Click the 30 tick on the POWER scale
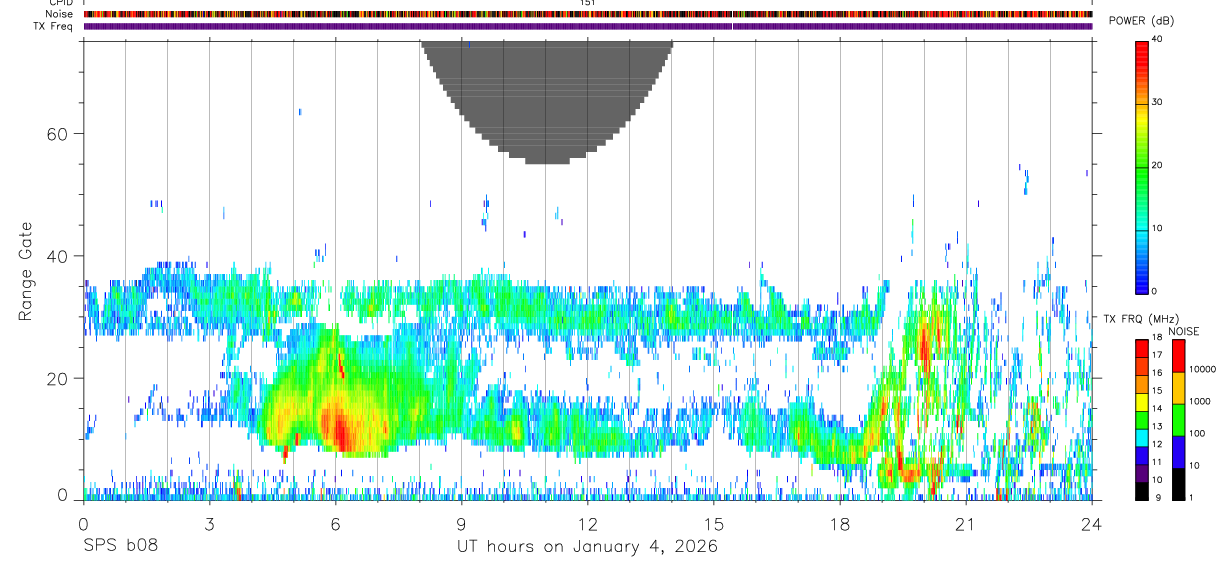 coord(1157,102)
